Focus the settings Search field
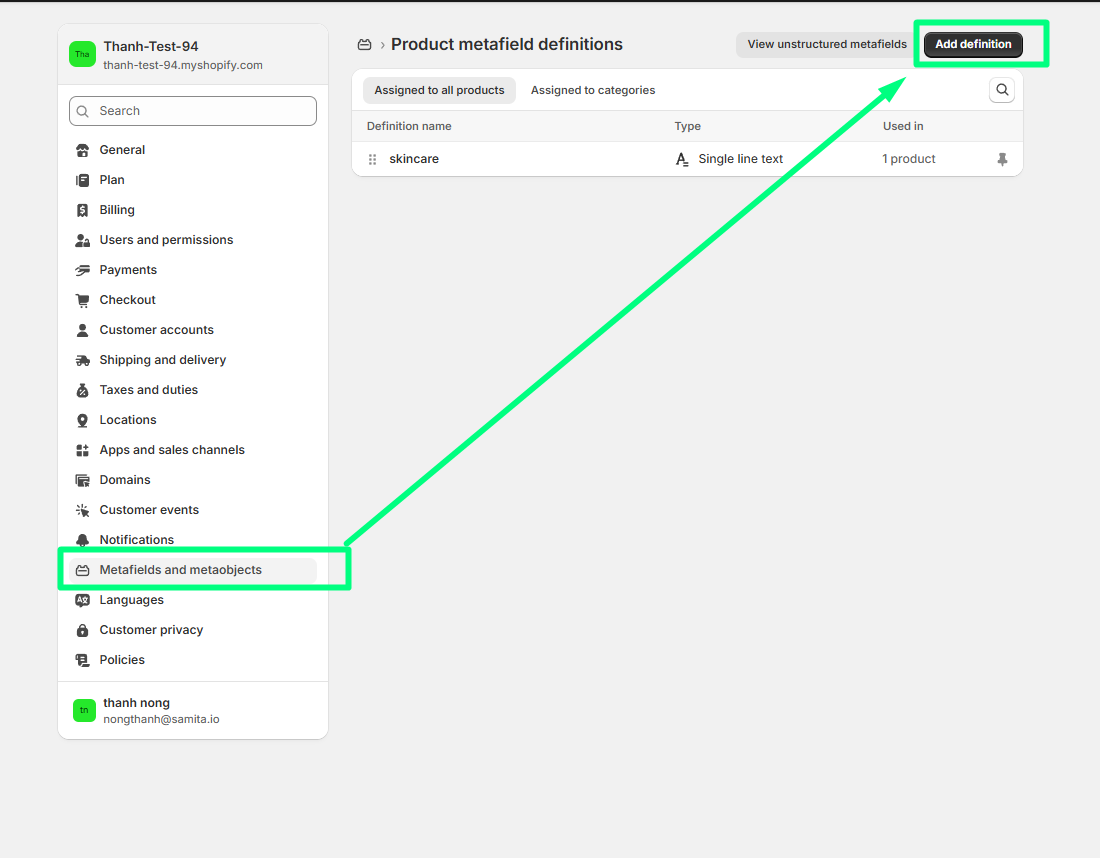The width and height of the screenshot is (1100, 858). pos(193,111)
